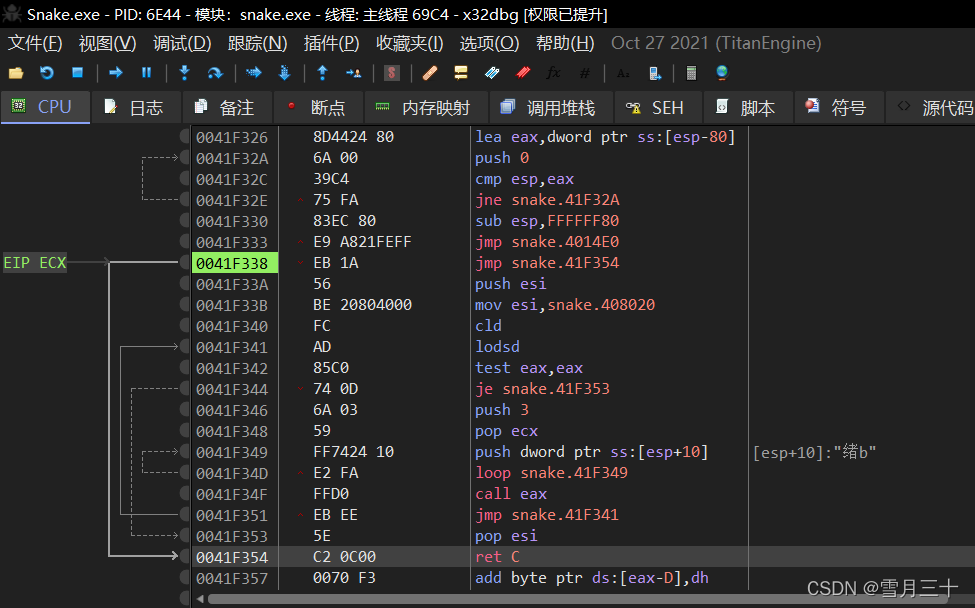The image size is (975, 608).
Task: Click the run to user code icon
Action: (353, 73)
